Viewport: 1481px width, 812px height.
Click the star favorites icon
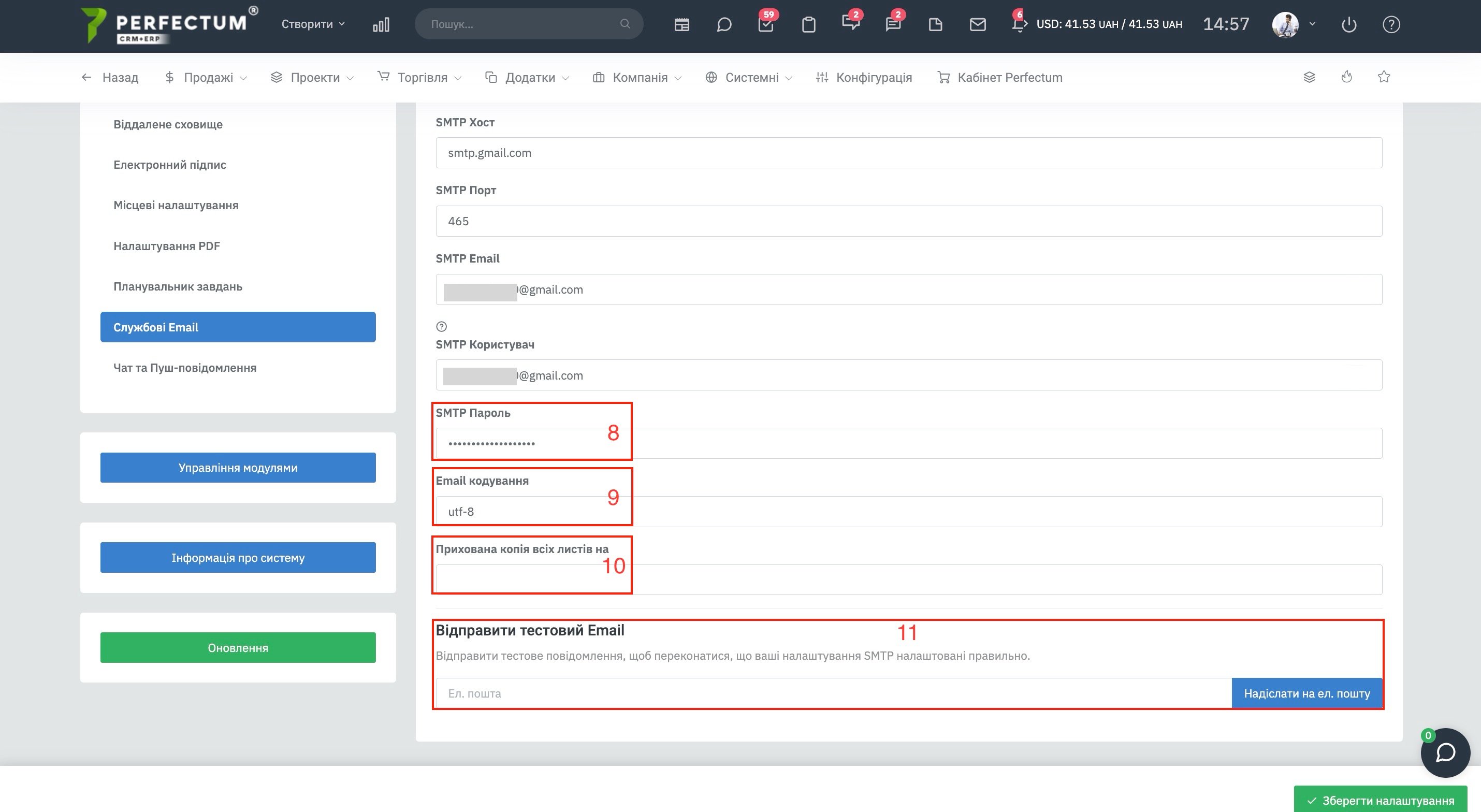click(x=1384, y=77)
